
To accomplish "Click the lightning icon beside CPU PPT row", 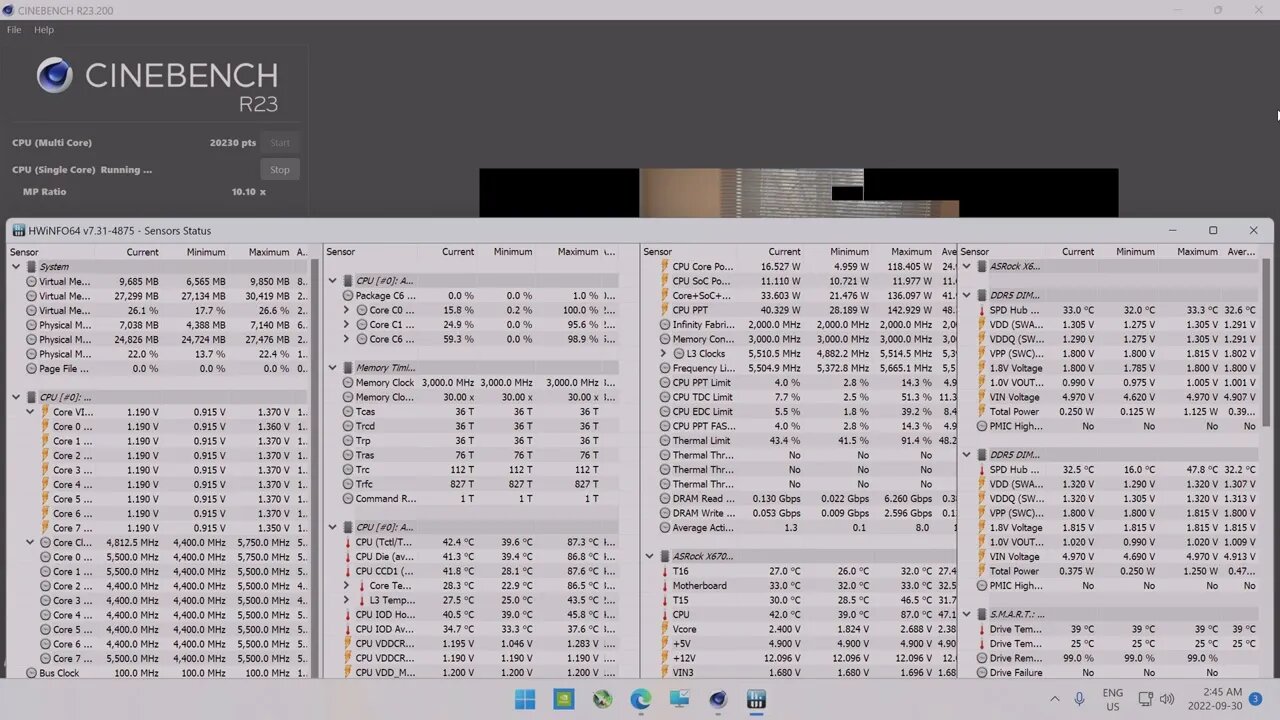I will click(x=664, y=310).
